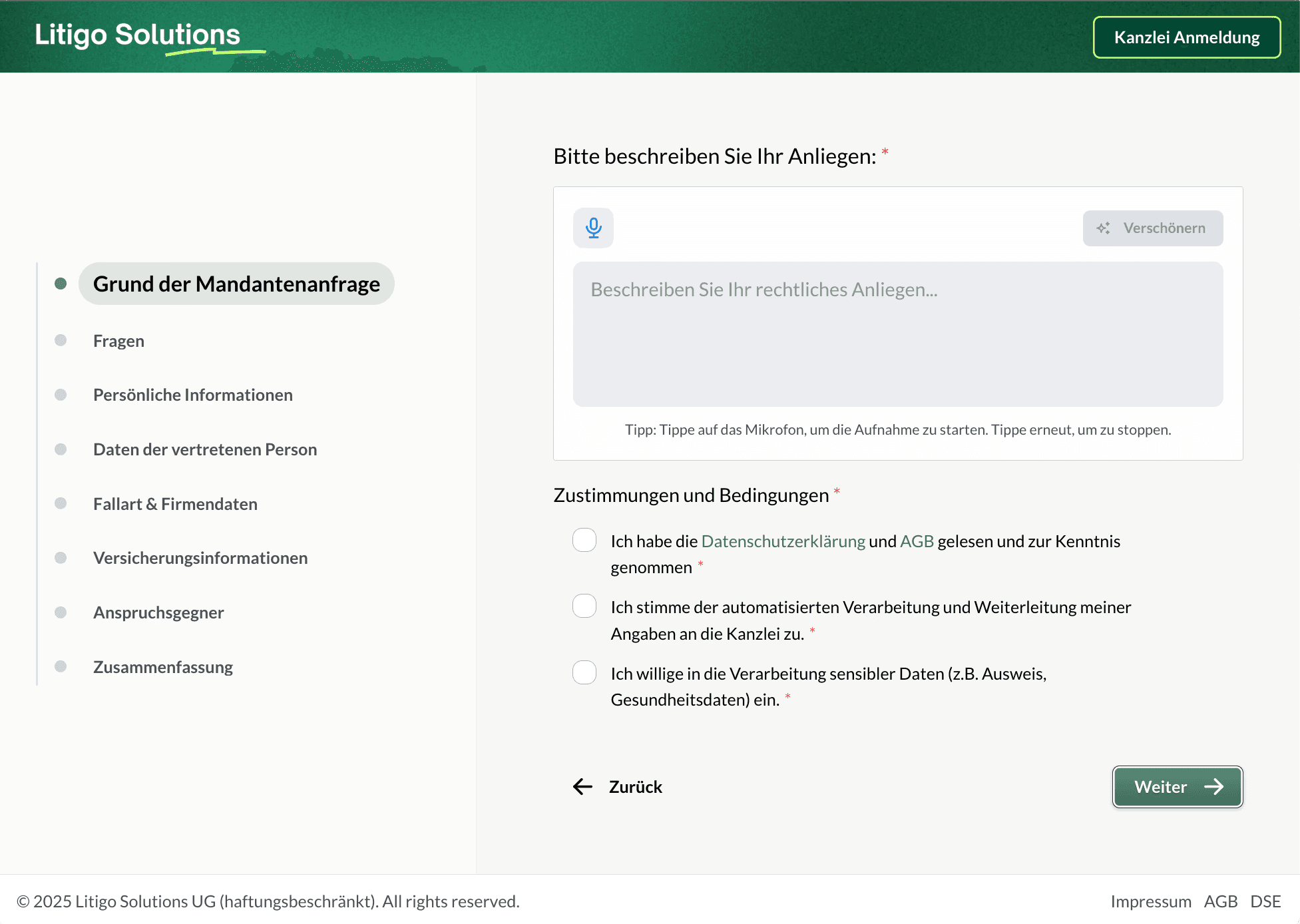Open the Versicherungsinformationen section
1300x924 pixels.
click(x=200, y=558)
